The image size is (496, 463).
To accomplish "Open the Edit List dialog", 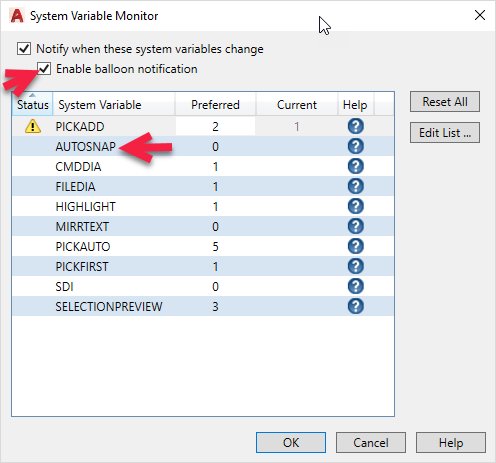I will pos(445,133).
